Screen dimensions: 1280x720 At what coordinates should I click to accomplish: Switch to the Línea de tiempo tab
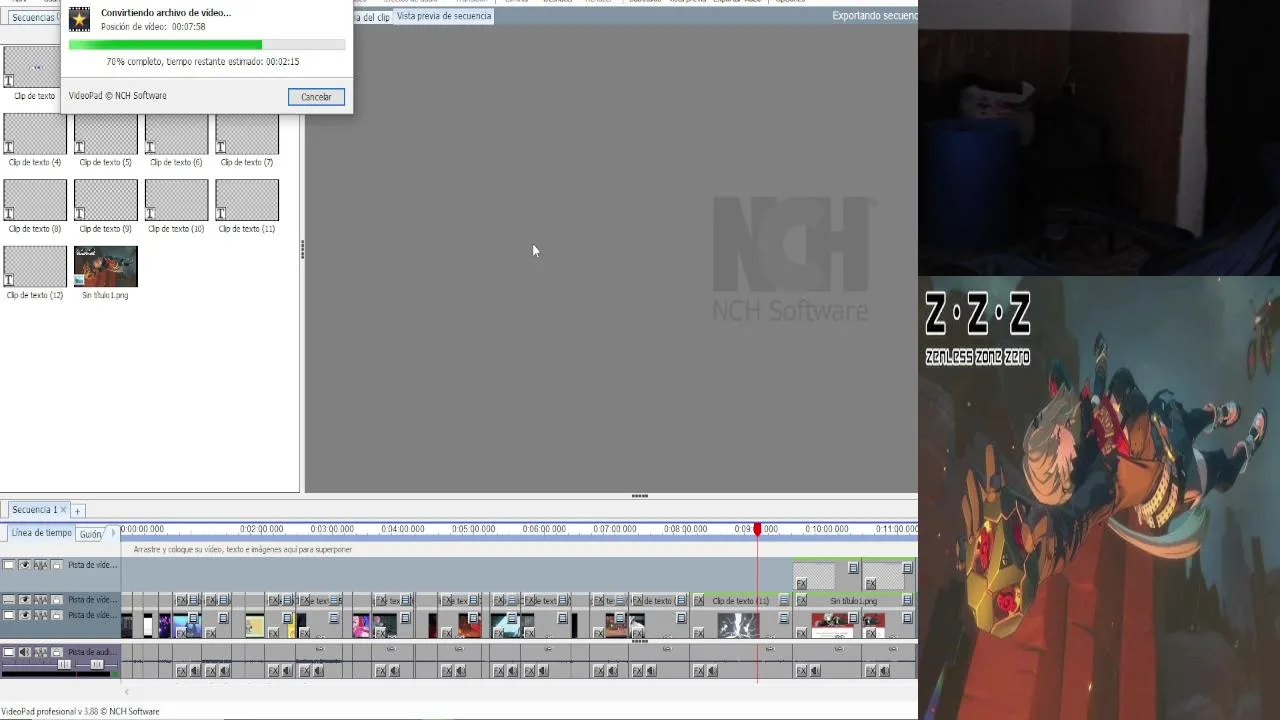41,533
